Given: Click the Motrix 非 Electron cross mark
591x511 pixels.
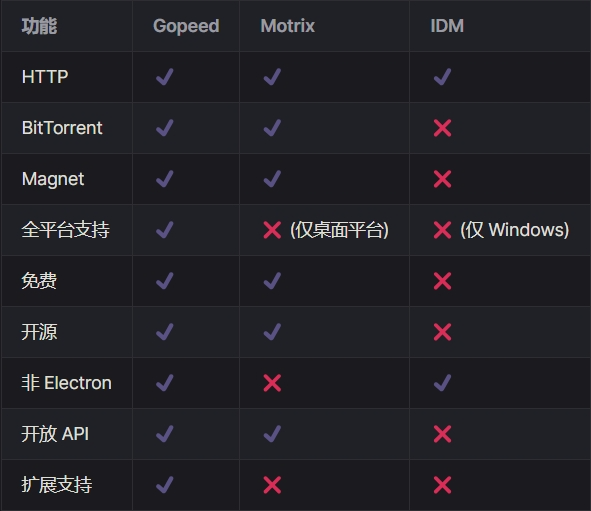Looking at the screenshot, I should point(272,383).
